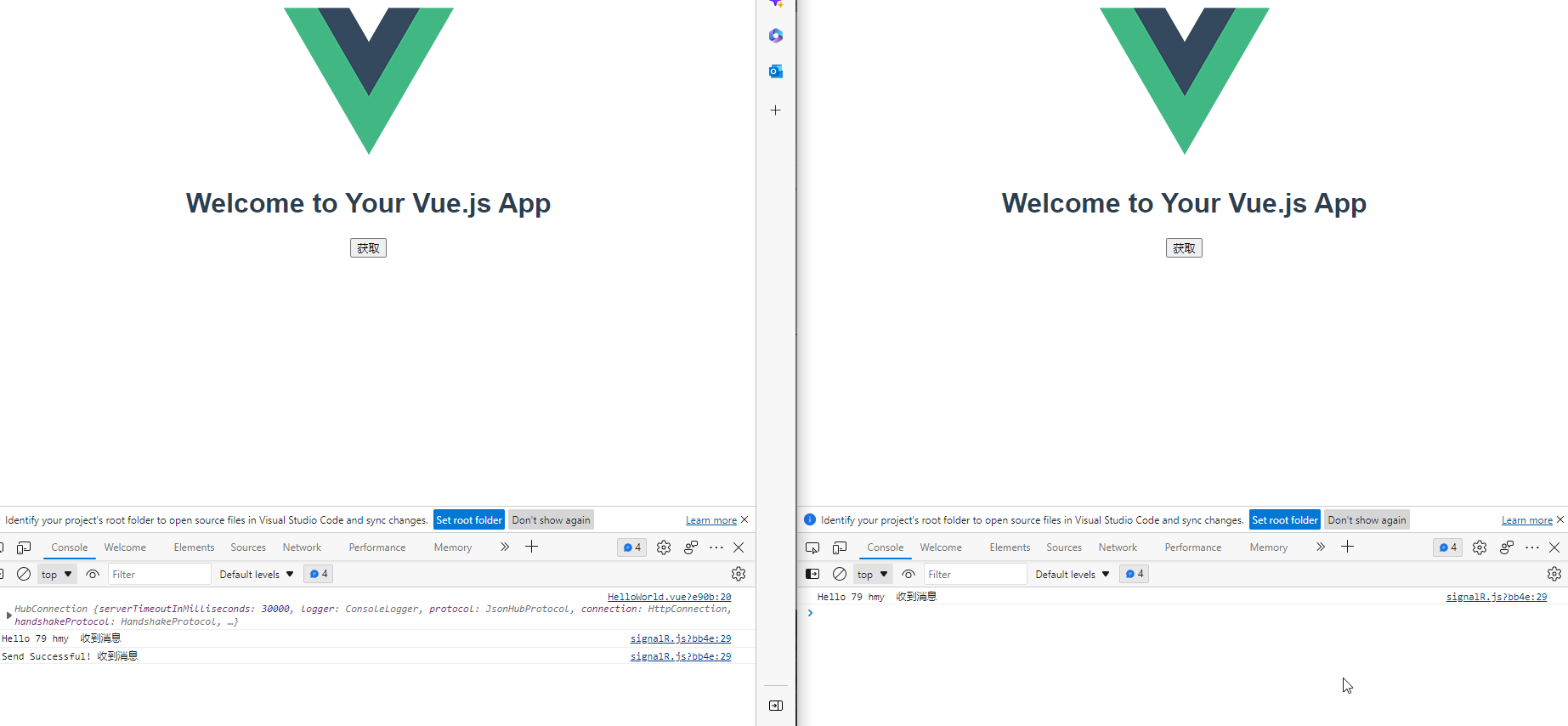Clear console in left DevTools
Screen dimensions: 1568x726
[24, 574]
